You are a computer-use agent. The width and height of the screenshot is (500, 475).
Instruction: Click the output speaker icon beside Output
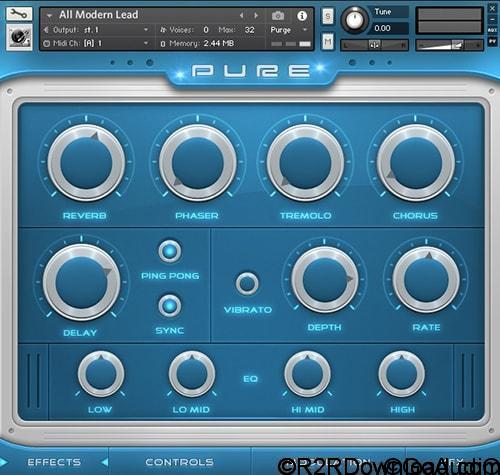46,30
